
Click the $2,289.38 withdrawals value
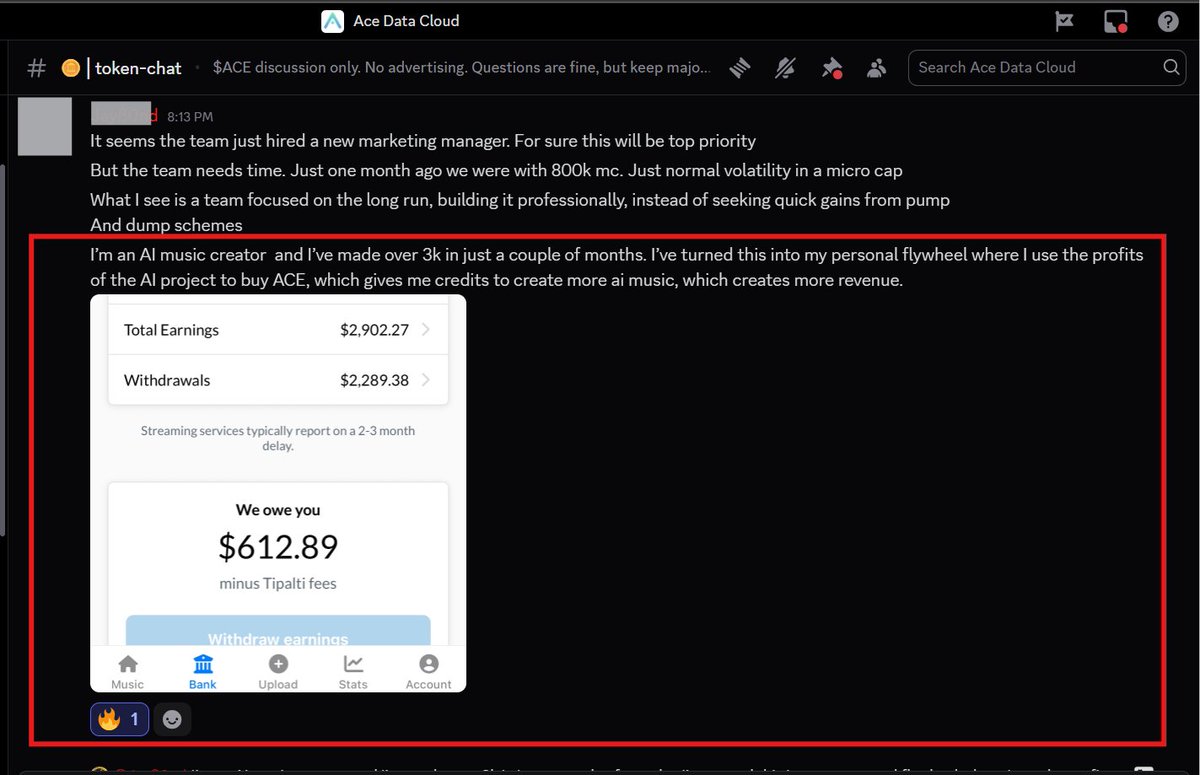(374, 380)
